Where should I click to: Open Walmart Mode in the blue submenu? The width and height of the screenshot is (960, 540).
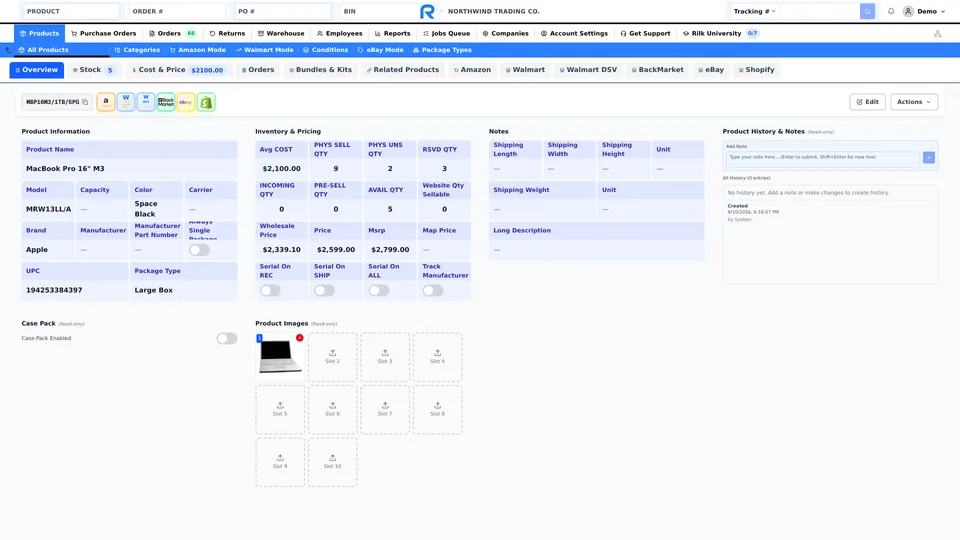tap(264, 50)
